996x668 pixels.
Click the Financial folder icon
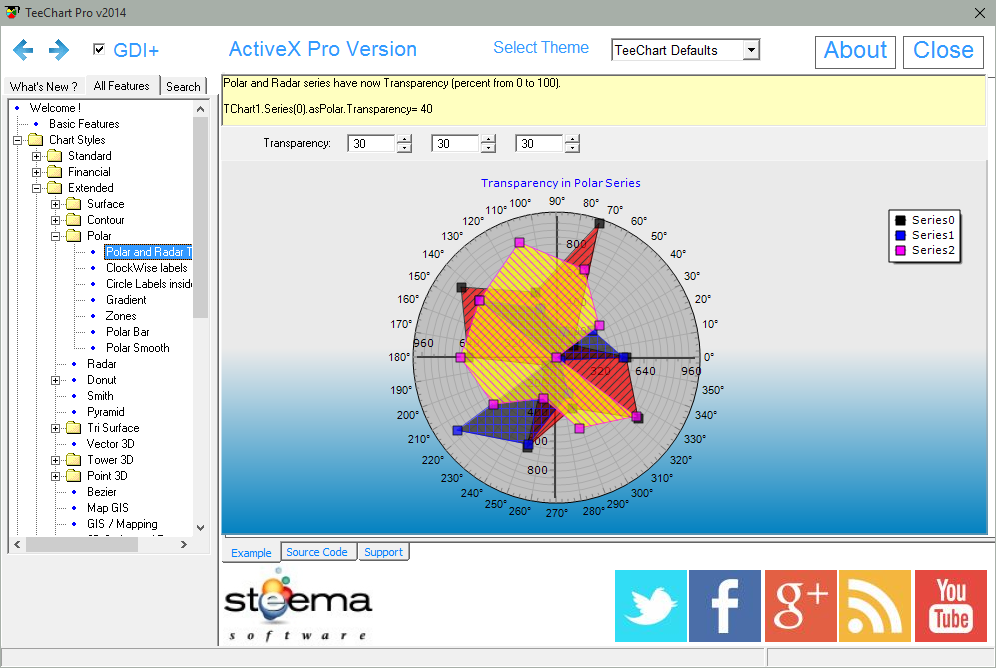pos(55,171)
